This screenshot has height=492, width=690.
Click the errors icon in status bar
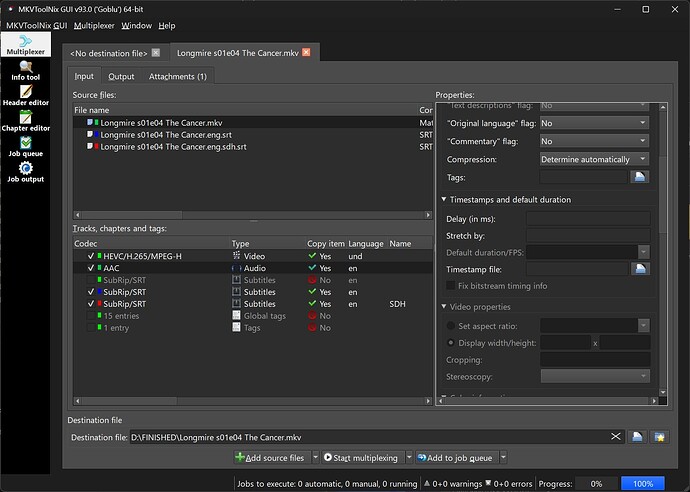click(x=488, y=483)
